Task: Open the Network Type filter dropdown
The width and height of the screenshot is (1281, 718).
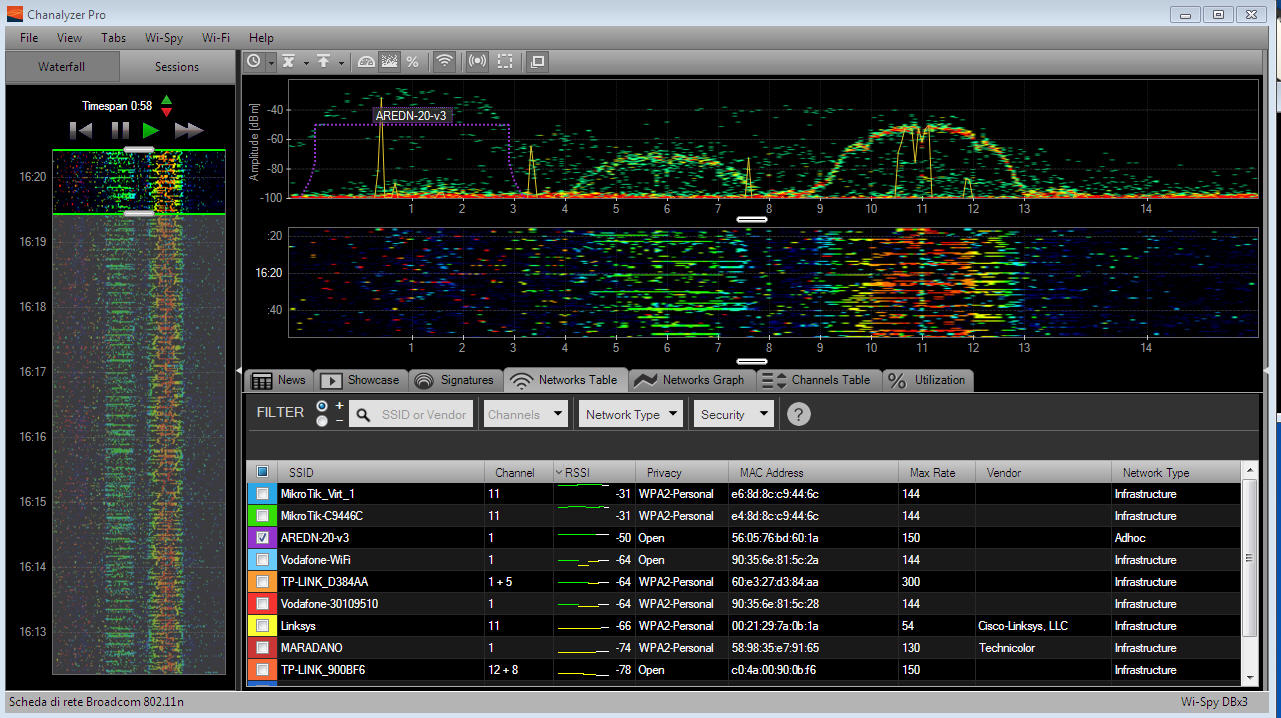Action: pos(632,414)
